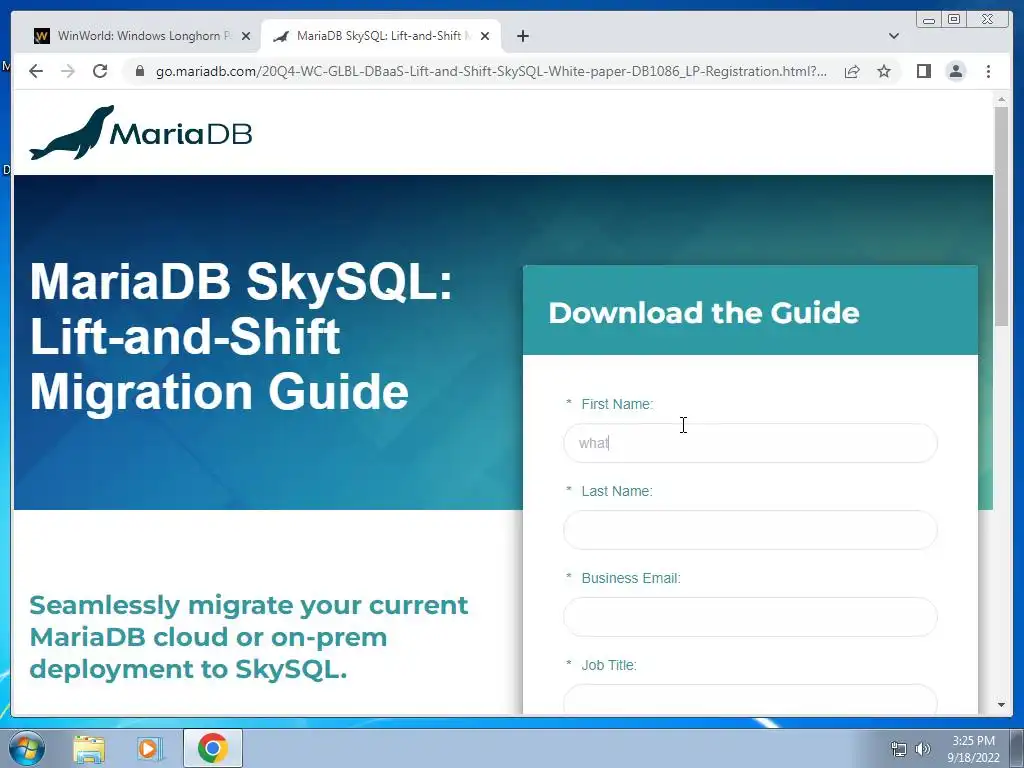This screenshot has height=768, width=1024.
Task: Close the MariaDB SkySQL tab
Action: coord(485,36)
